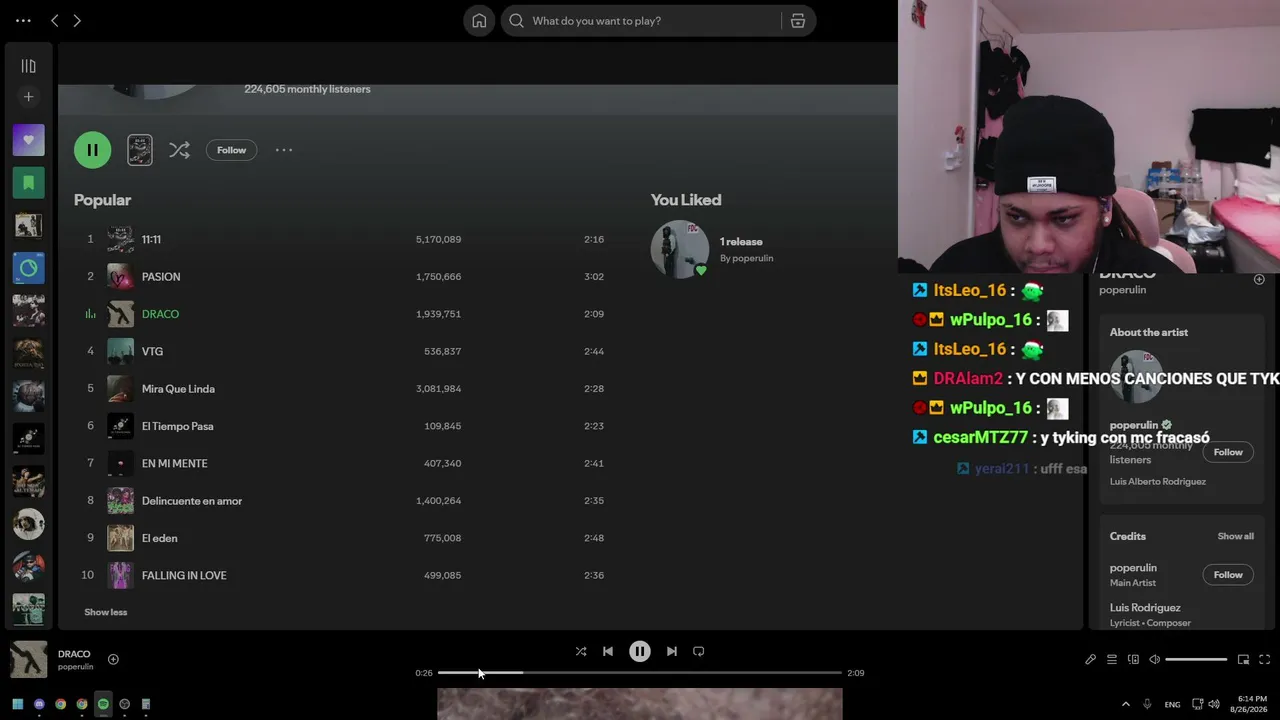The width and height of the screenshot is (1280, 720).
Task: Open the Calculator on the taskbar
Action: 146,704
